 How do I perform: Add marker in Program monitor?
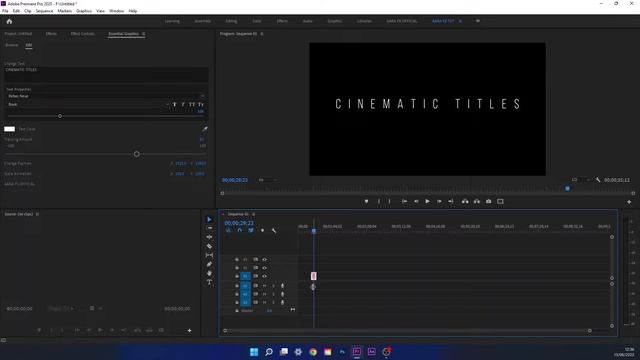tap(366, 201)
